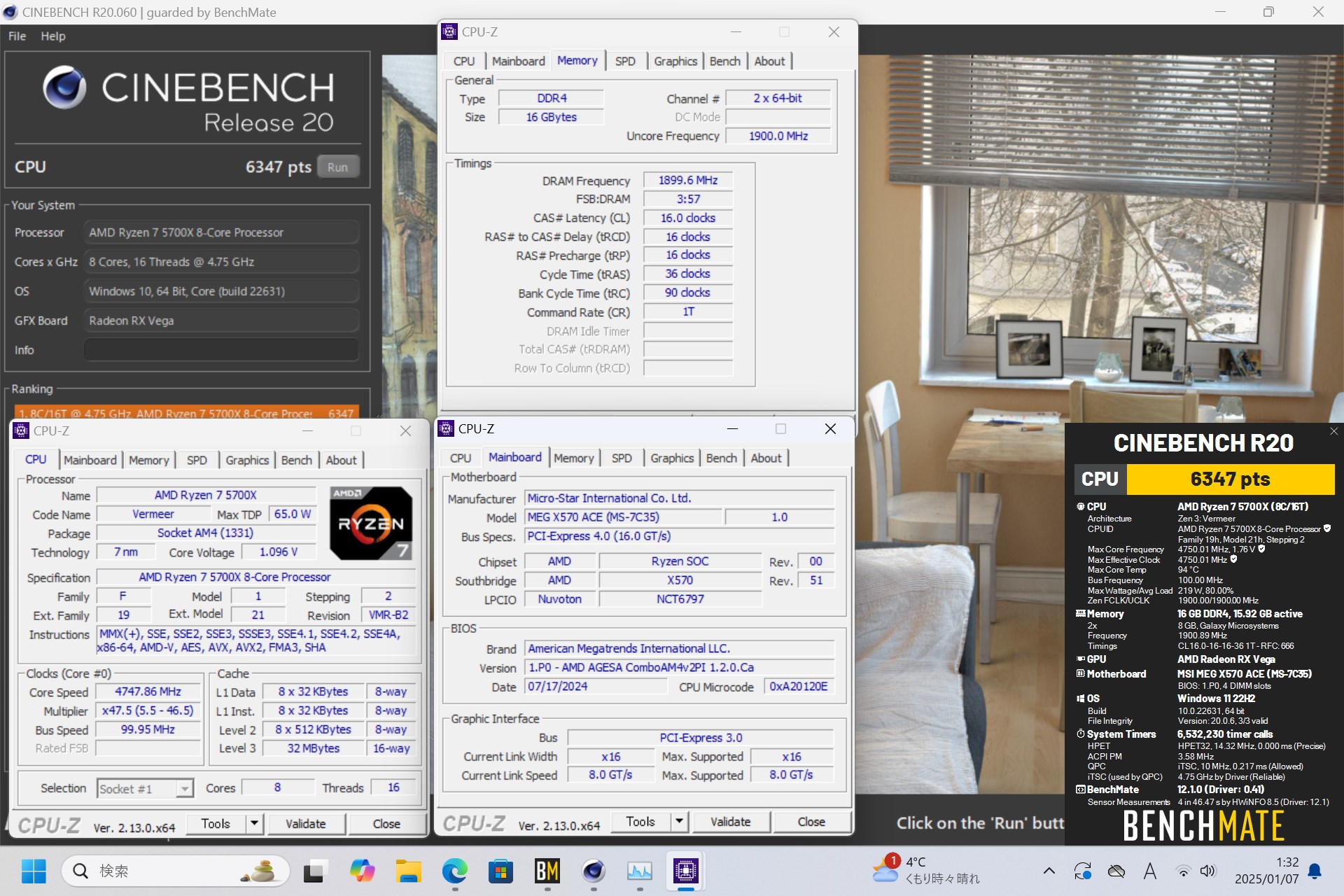This screenshot has width=1344, height=896.
Task: Click the Core Speed 4747.86 MHz value
Action: [148, 692]
